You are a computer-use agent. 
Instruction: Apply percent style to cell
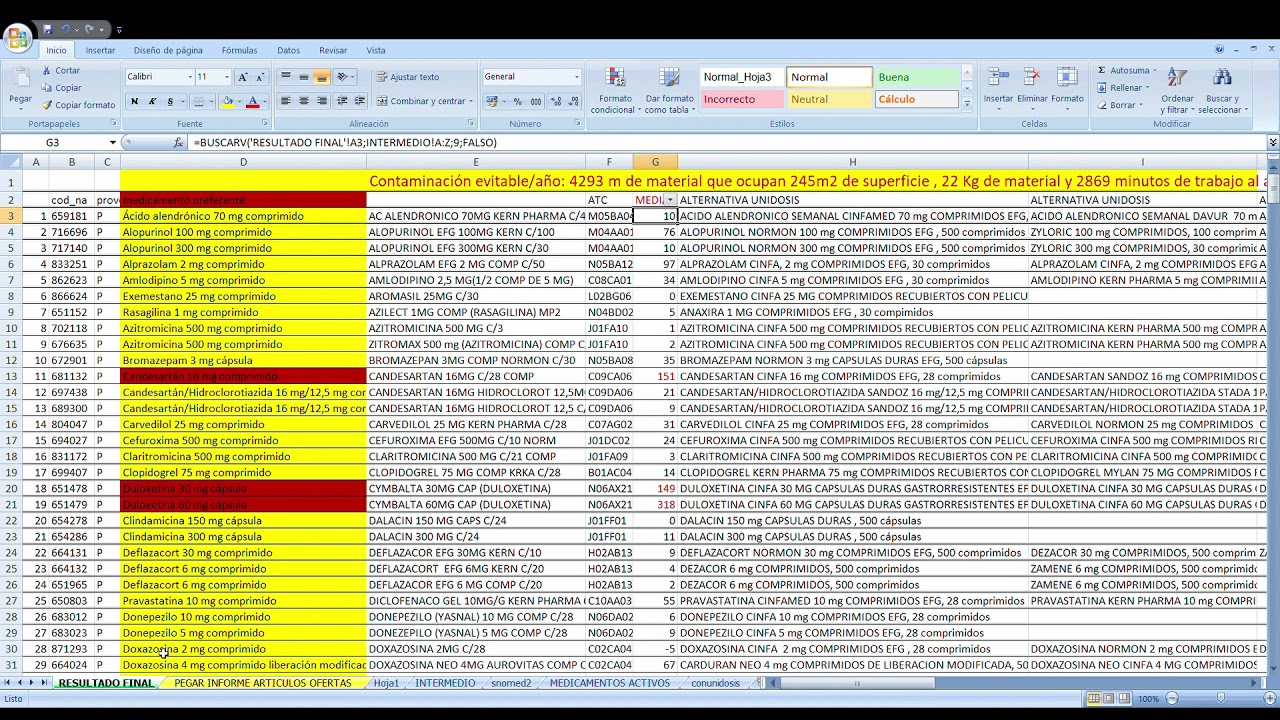point(517,101)
